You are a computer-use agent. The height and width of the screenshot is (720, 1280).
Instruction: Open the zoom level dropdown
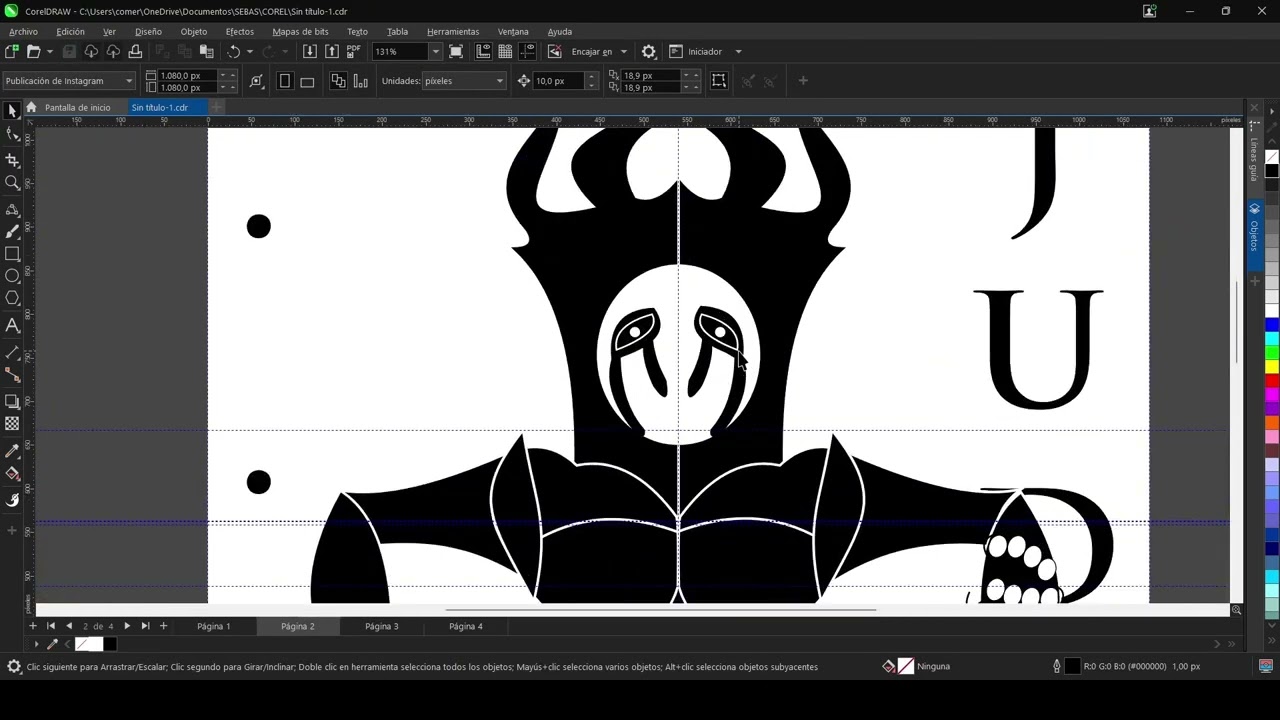pyautogui.click(x=435, y=52)
